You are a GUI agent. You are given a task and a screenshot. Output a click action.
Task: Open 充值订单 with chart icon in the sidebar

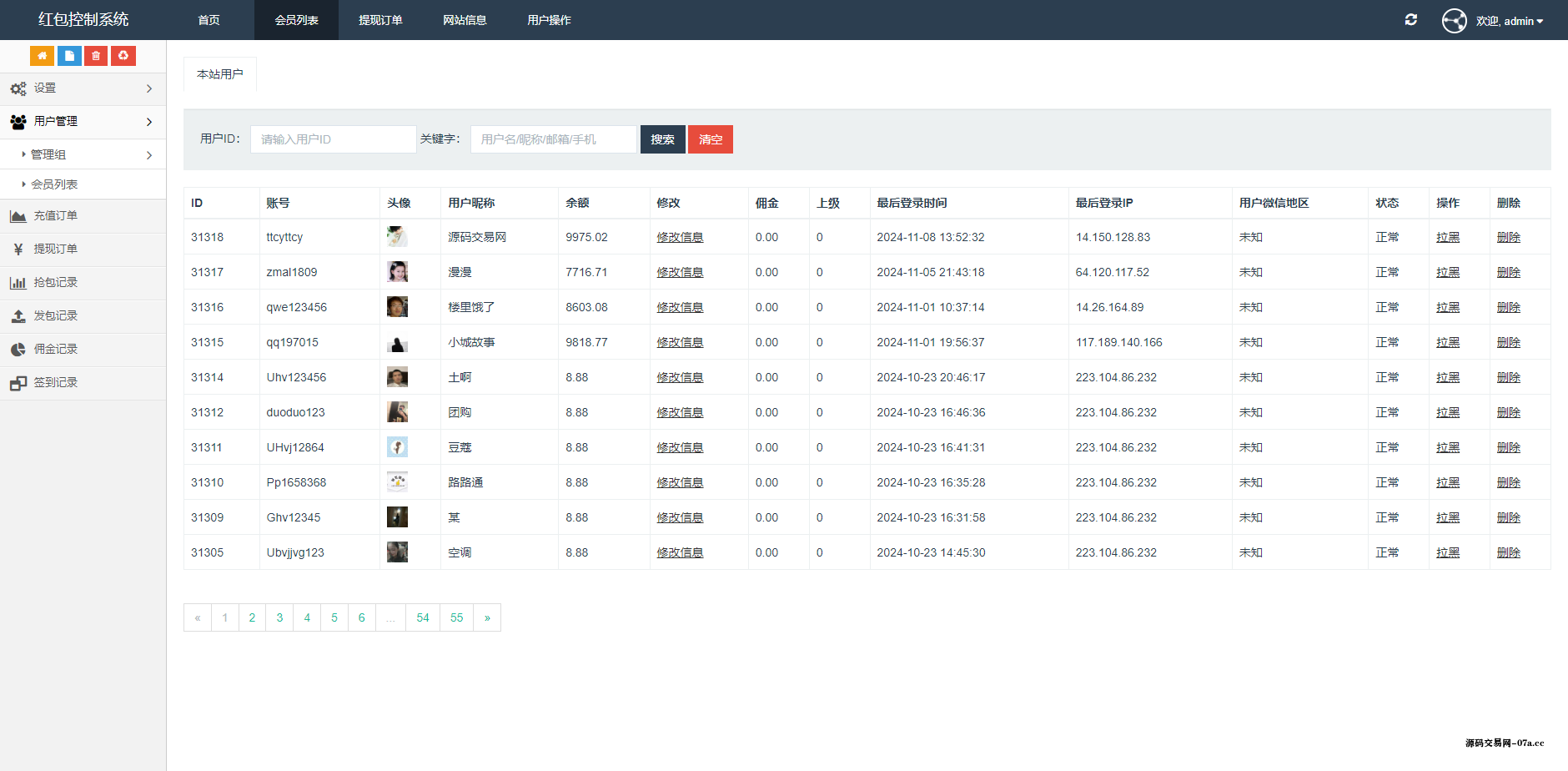(83, 216)
